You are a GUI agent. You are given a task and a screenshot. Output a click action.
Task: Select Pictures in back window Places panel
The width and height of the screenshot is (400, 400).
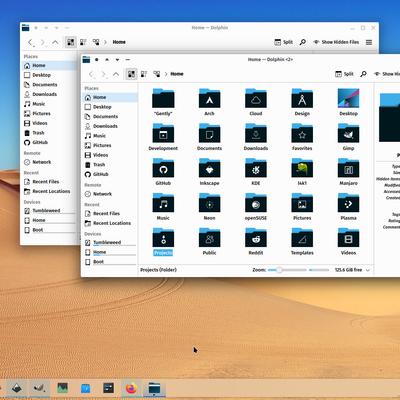click(x=50, y=113)
